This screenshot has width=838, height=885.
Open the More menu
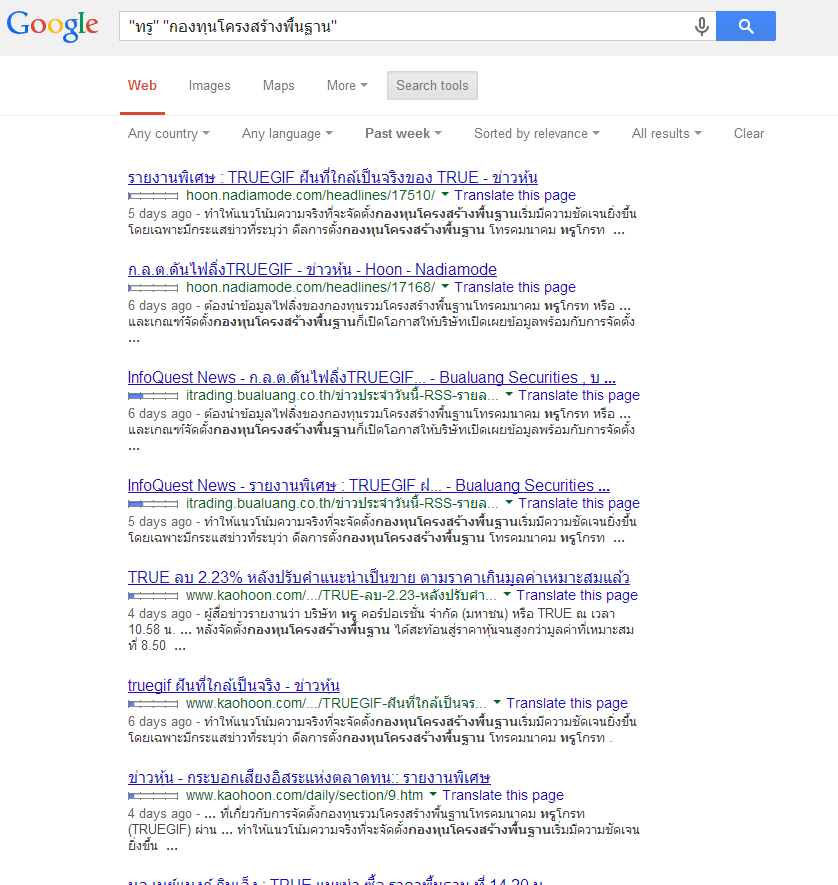(347, 85)
